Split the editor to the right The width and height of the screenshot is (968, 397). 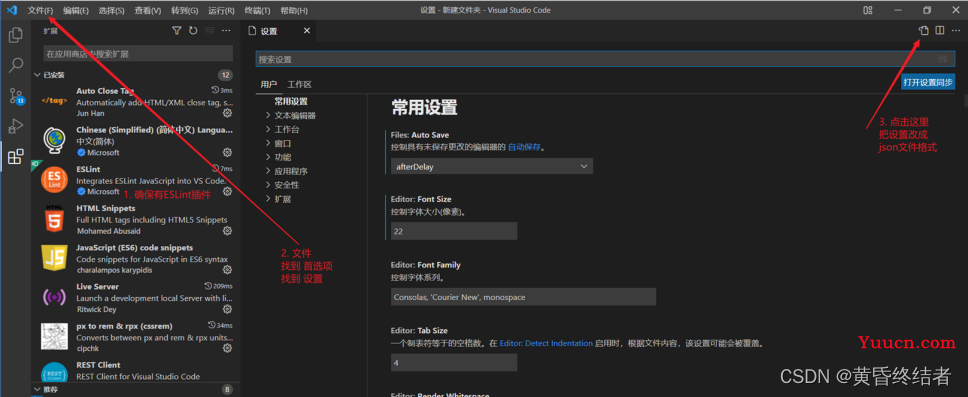pos(940,30)
